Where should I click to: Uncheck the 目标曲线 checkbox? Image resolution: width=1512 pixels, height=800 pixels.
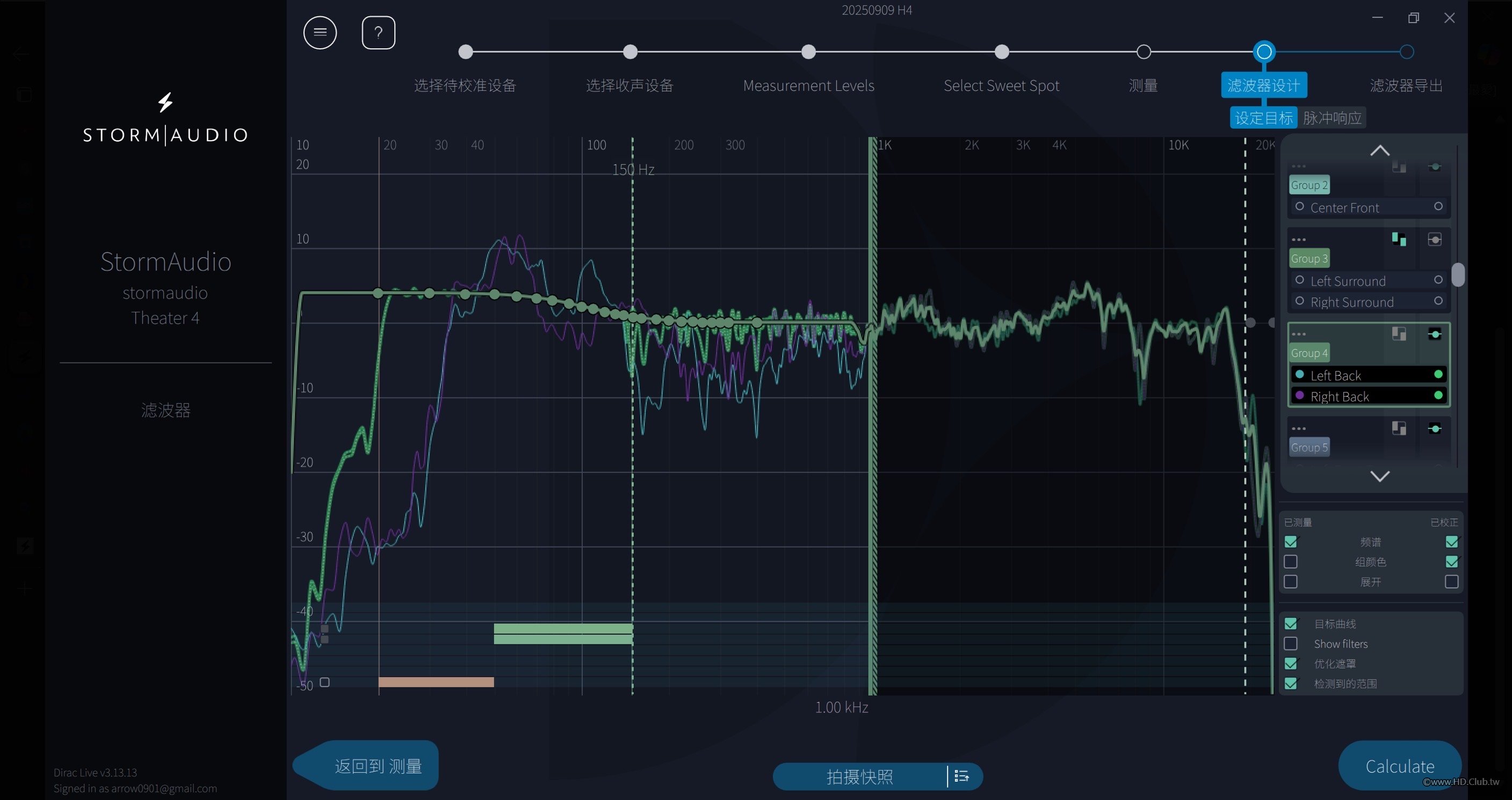[1291, 623]
